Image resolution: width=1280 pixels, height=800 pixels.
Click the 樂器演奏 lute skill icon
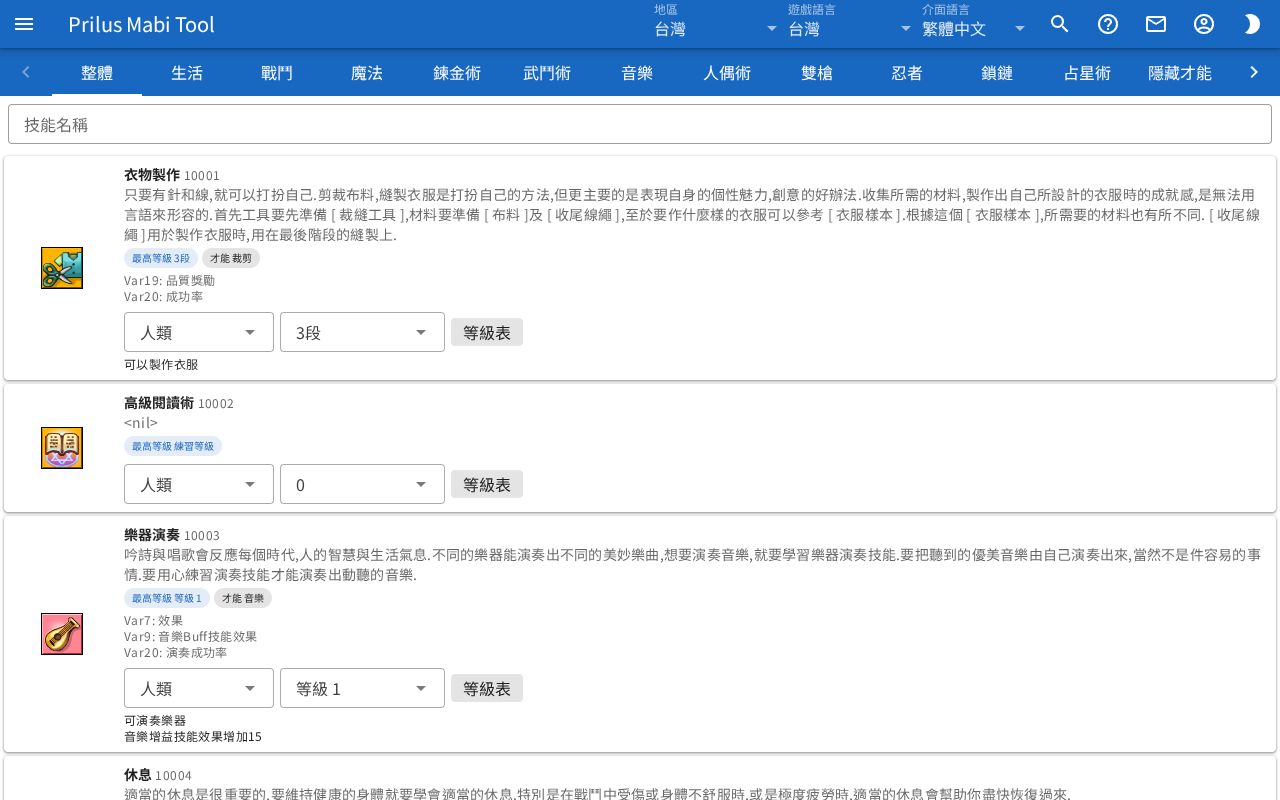tap(62, 634)
